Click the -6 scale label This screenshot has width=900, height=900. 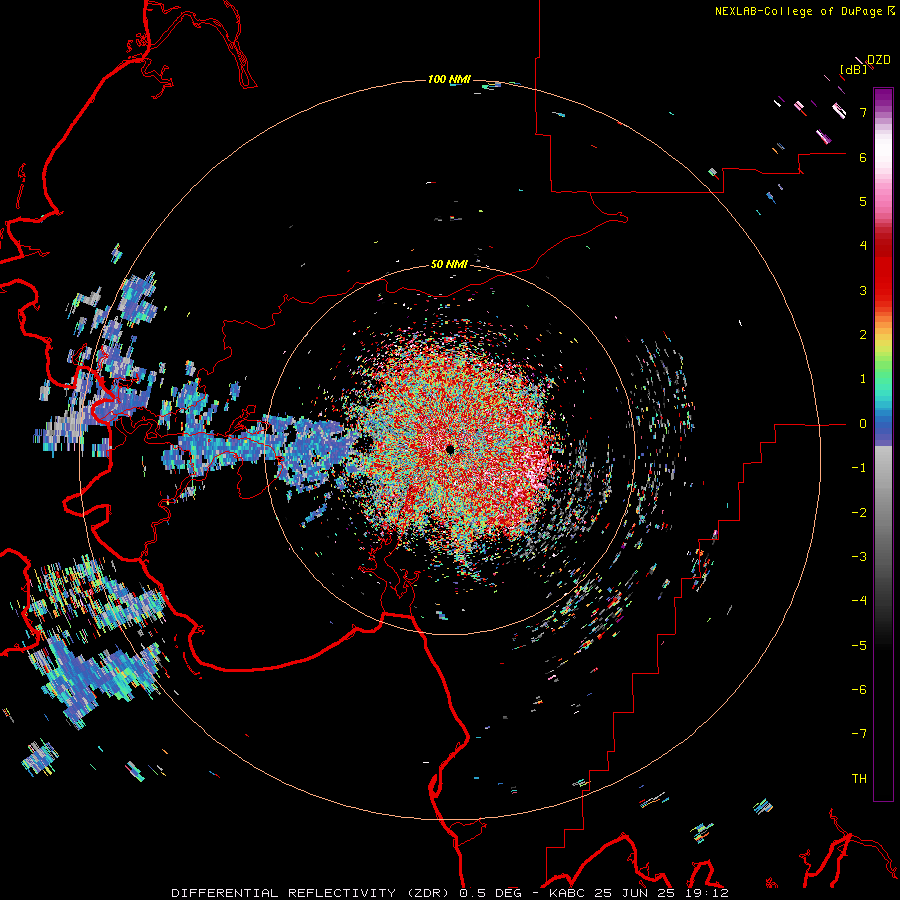[859, 690]
